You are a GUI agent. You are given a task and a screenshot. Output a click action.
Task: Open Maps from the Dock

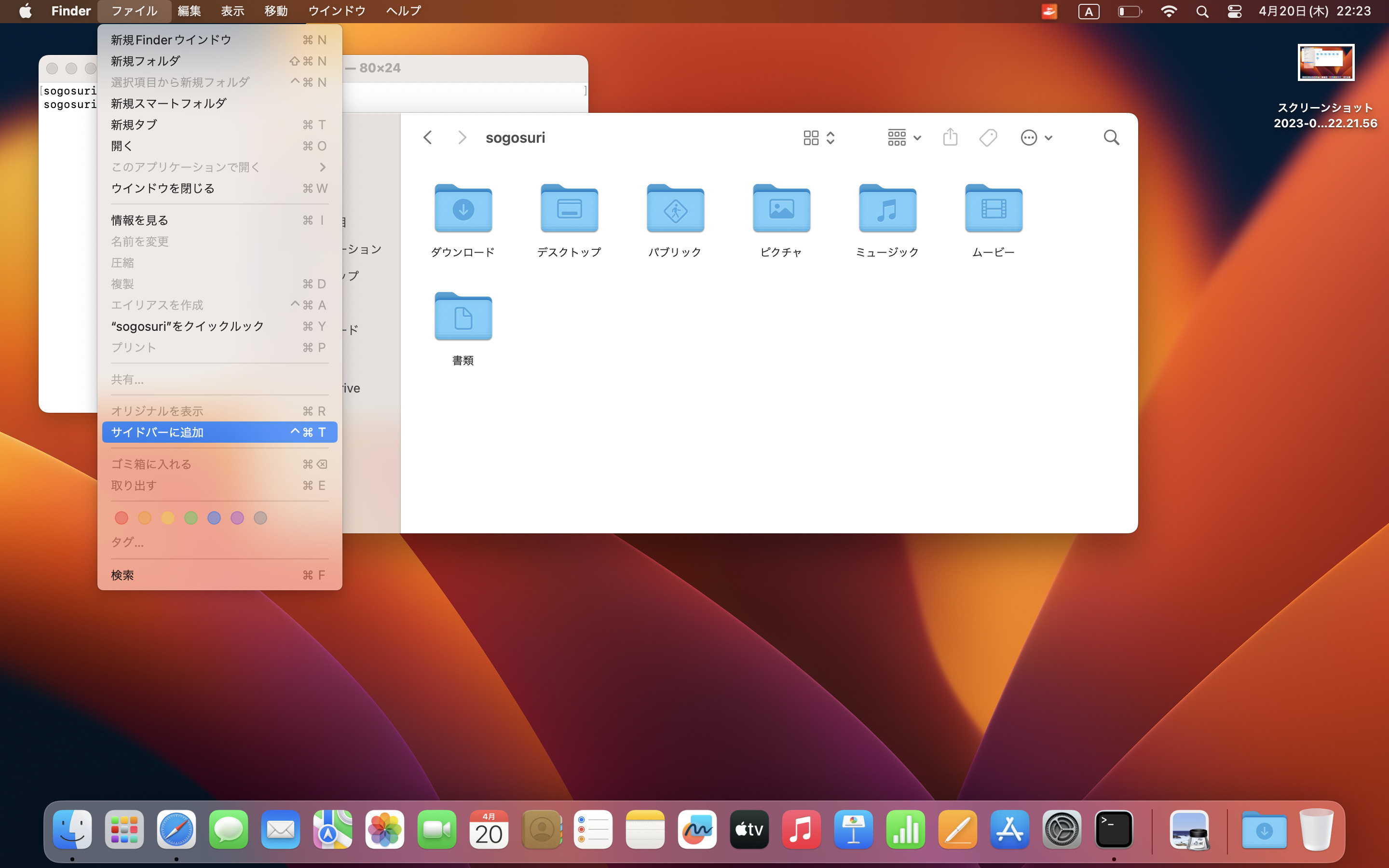332,829
